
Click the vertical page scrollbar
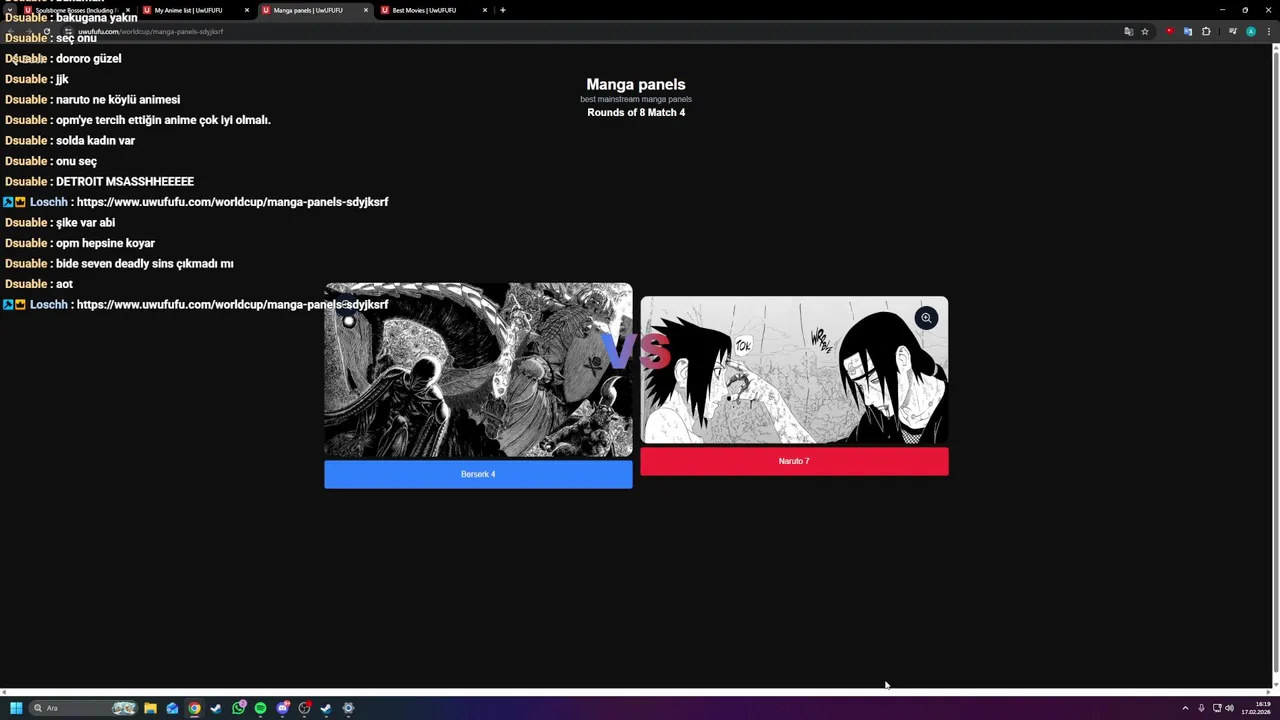pyautogui.click(x=1275, y=360)
